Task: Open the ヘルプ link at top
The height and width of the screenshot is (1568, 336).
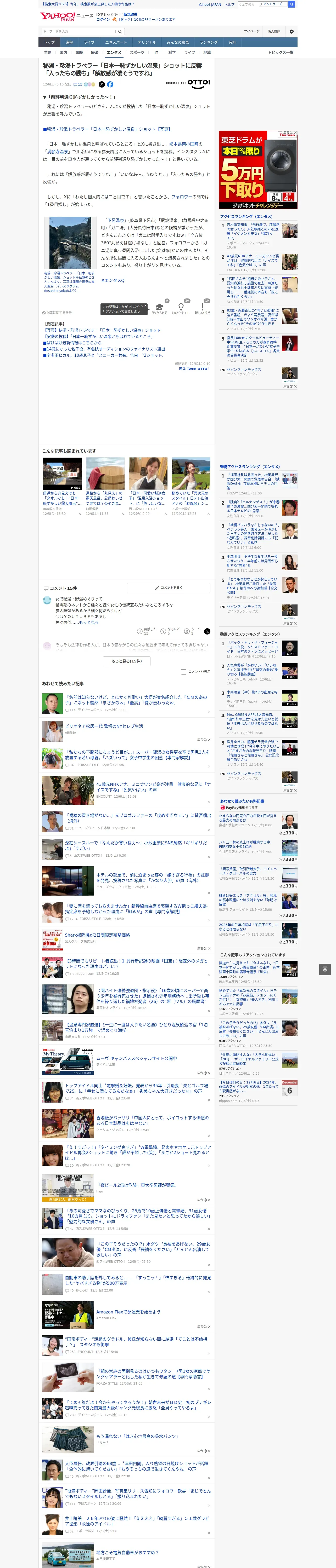Action: (229, 4)
